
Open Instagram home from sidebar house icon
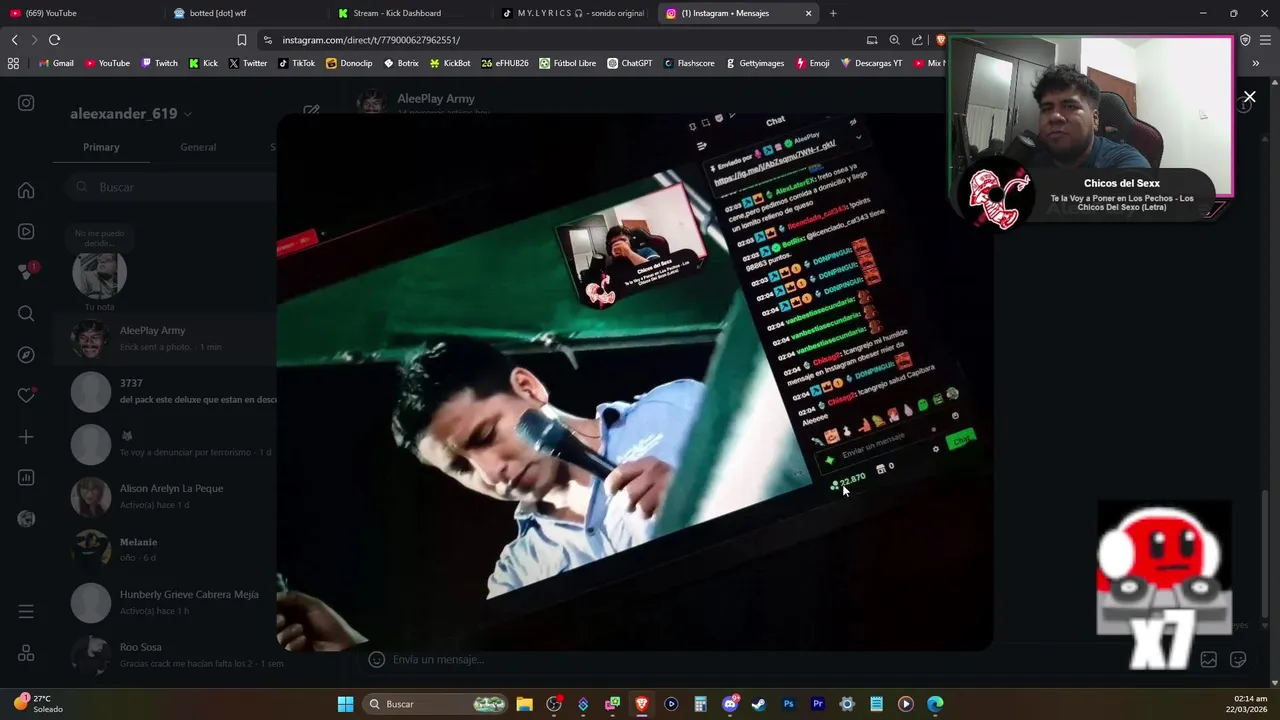pyautogui.click(x=26, y=190)
